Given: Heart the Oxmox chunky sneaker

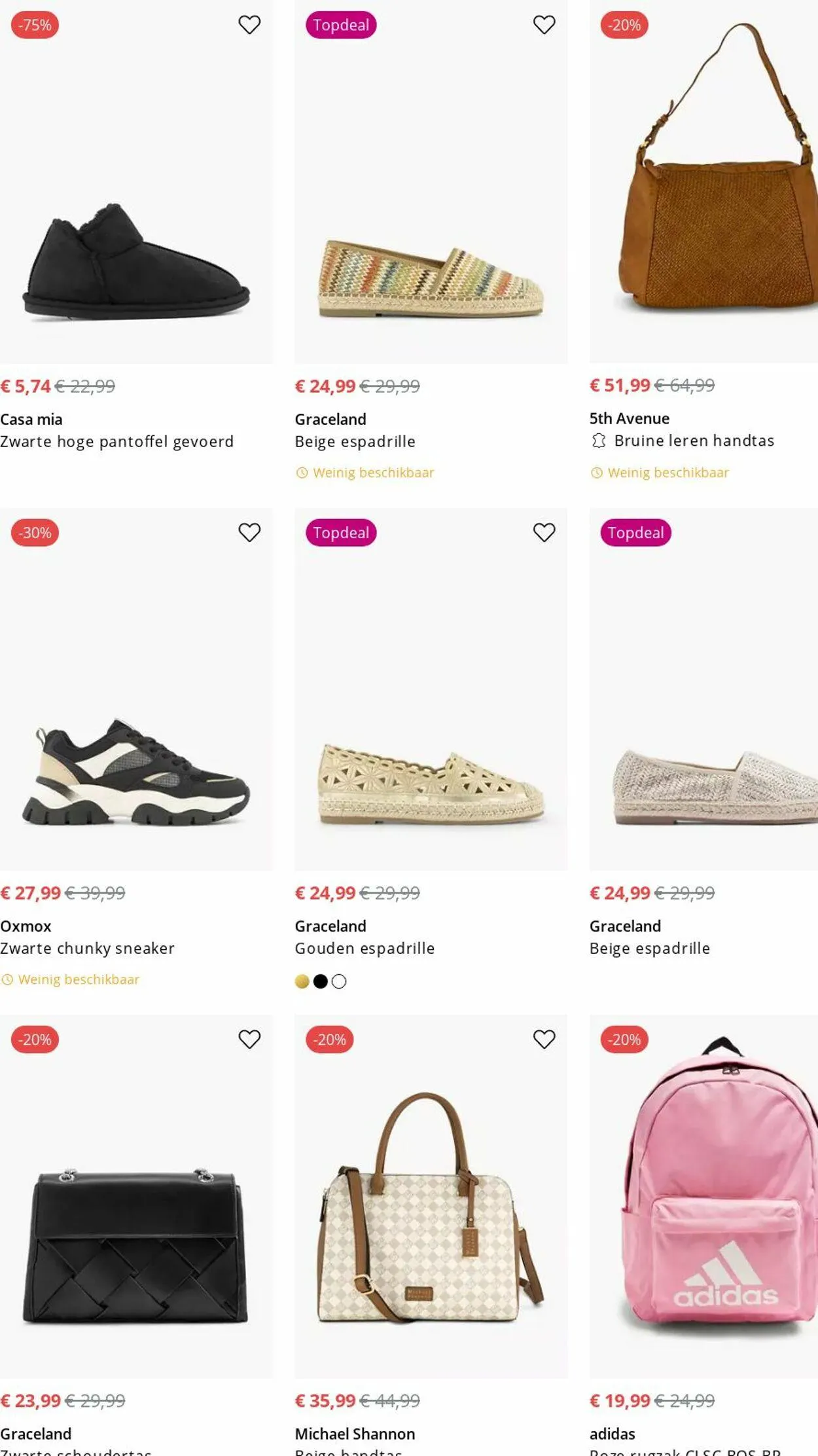Looking at the screenshot, I should tap(249, 532).
